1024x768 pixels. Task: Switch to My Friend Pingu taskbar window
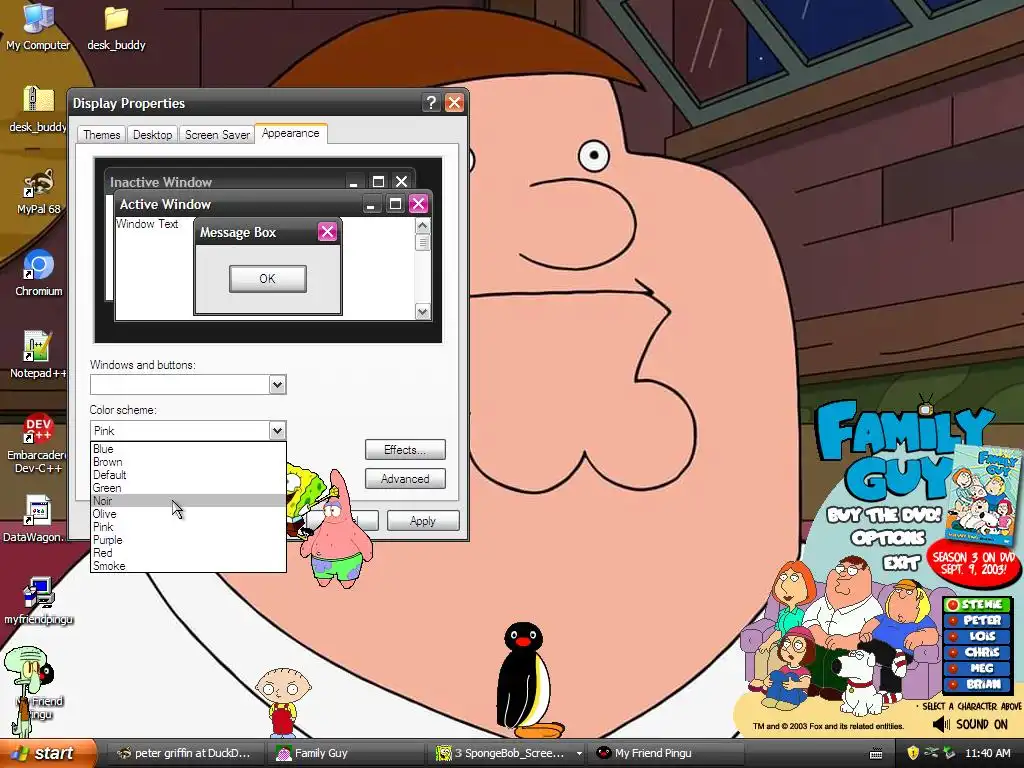click(666, 753)
